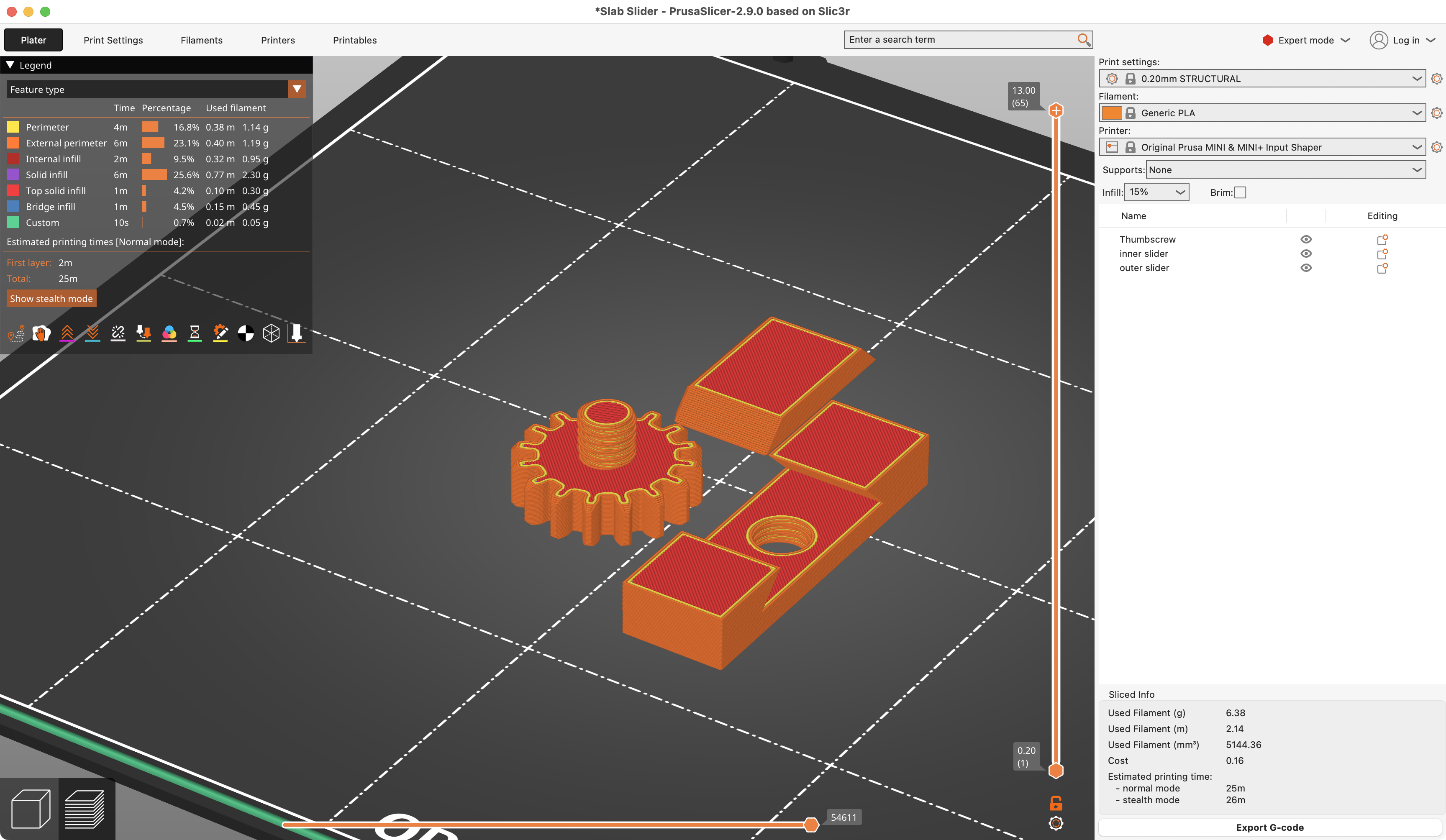Viewport: 1446px width, 840px height.
Task: Toggle center of gravity marker icon
Action: coord(246,333)
